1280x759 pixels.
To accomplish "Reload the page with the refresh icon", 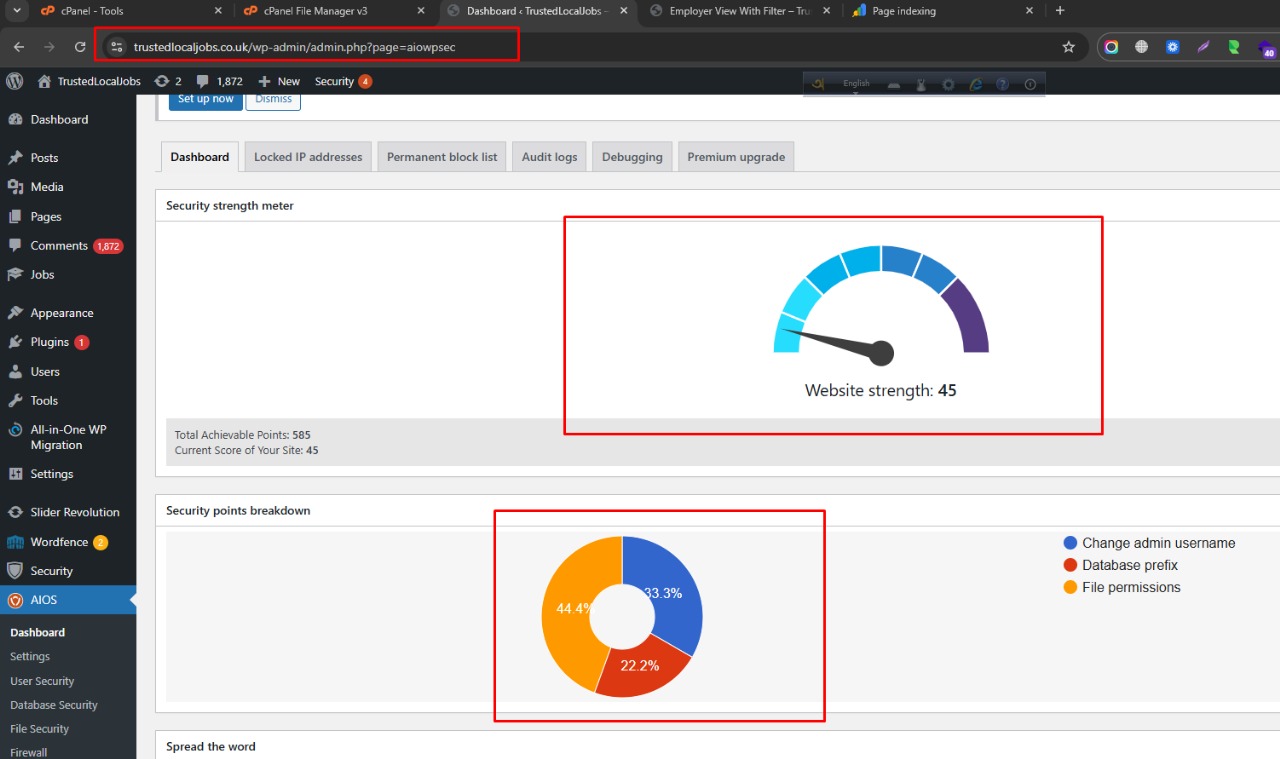I will coord(80,47).
